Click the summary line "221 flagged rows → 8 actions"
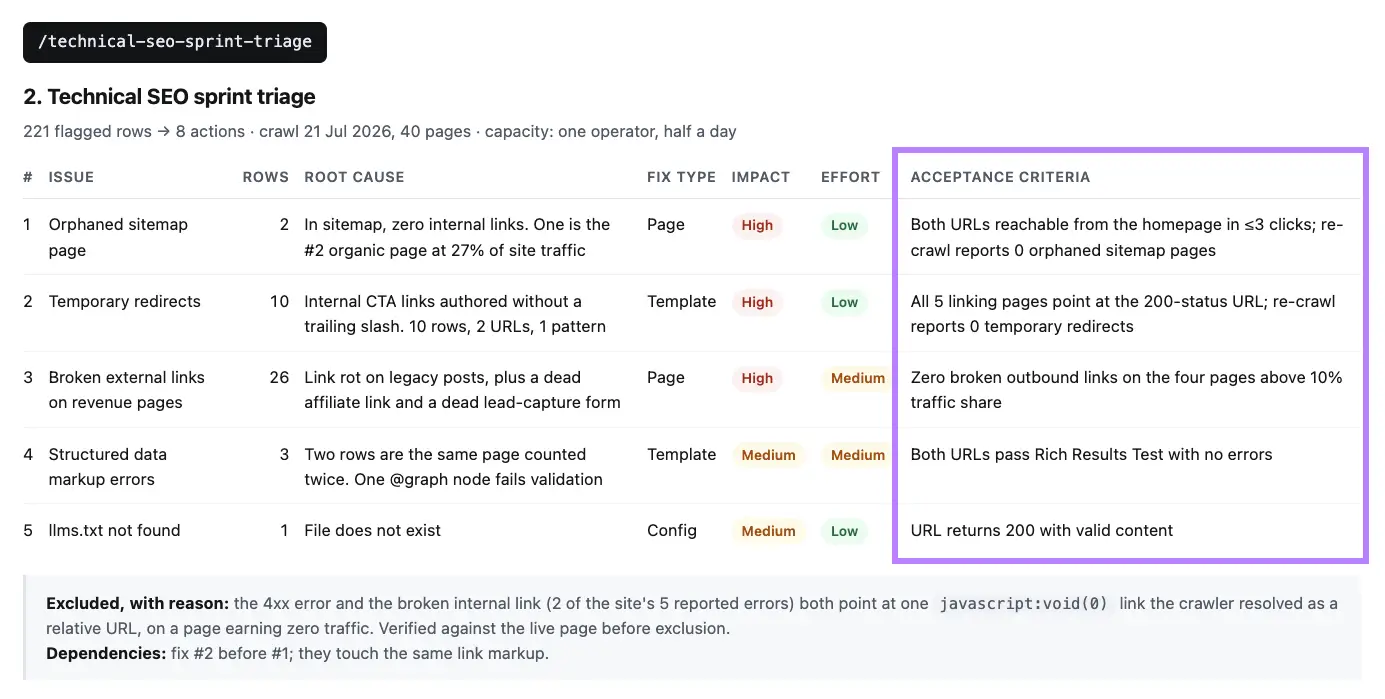Screen dimensions: 1385x699 coord(135,131)
